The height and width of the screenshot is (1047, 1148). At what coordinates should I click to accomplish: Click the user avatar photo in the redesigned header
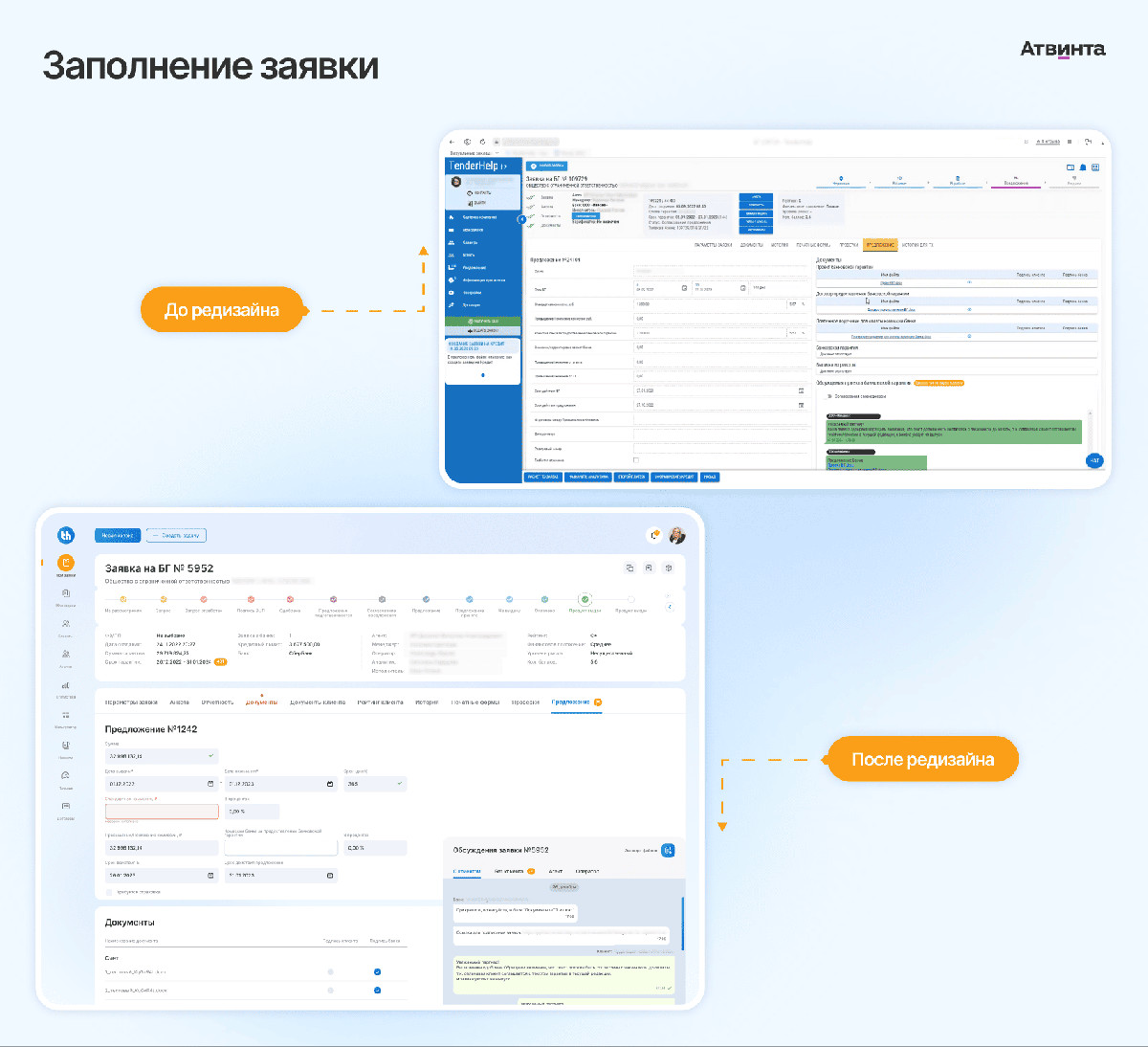677,535
